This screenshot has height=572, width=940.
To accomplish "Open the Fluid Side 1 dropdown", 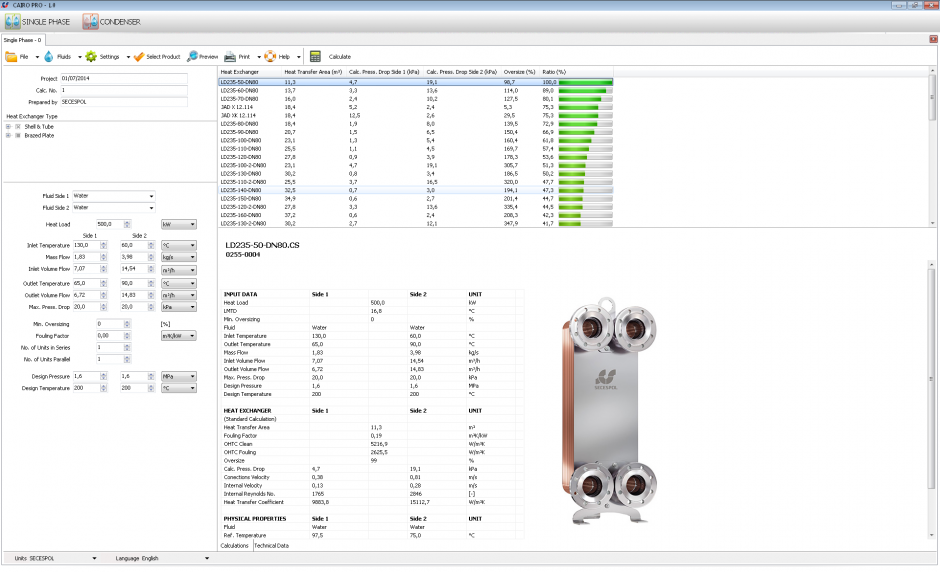I will click(x=114, y=196).
